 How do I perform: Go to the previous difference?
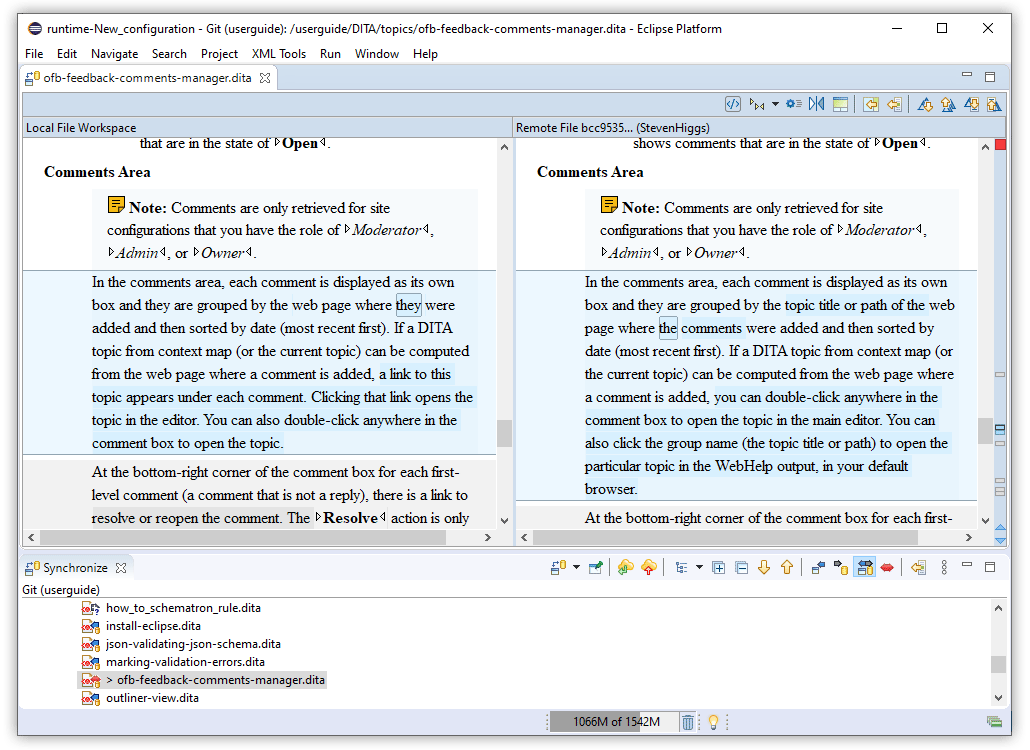[948, 104]
